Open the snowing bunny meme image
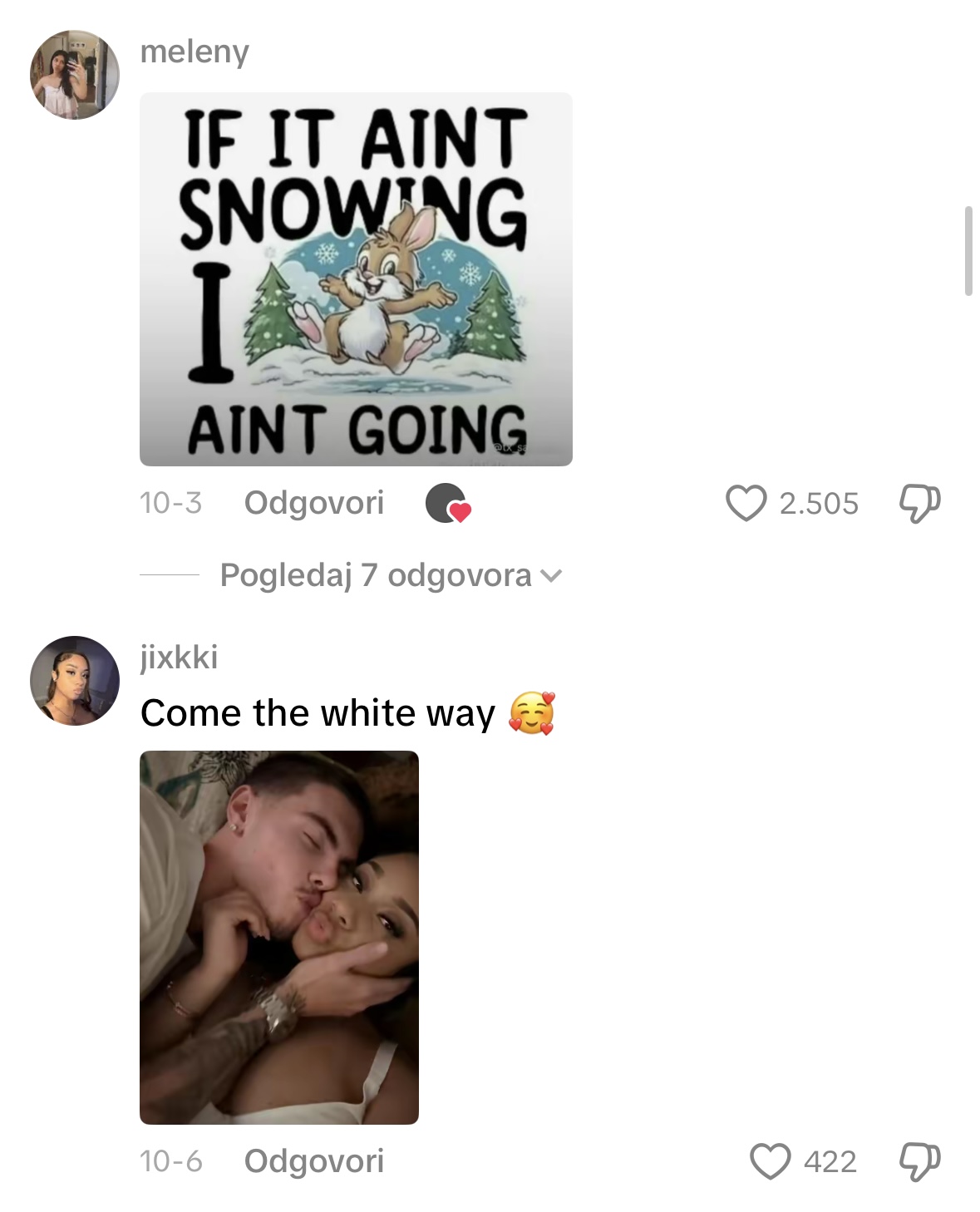980x1212 pixels. [356, 279]
